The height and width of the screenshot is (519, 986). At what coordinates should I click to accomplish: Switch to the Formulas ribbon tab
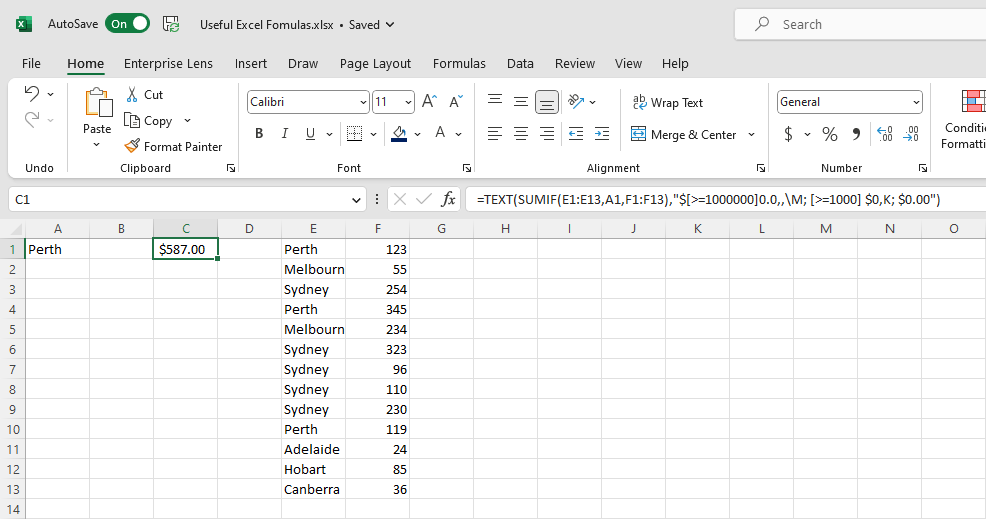coord(459,63)
